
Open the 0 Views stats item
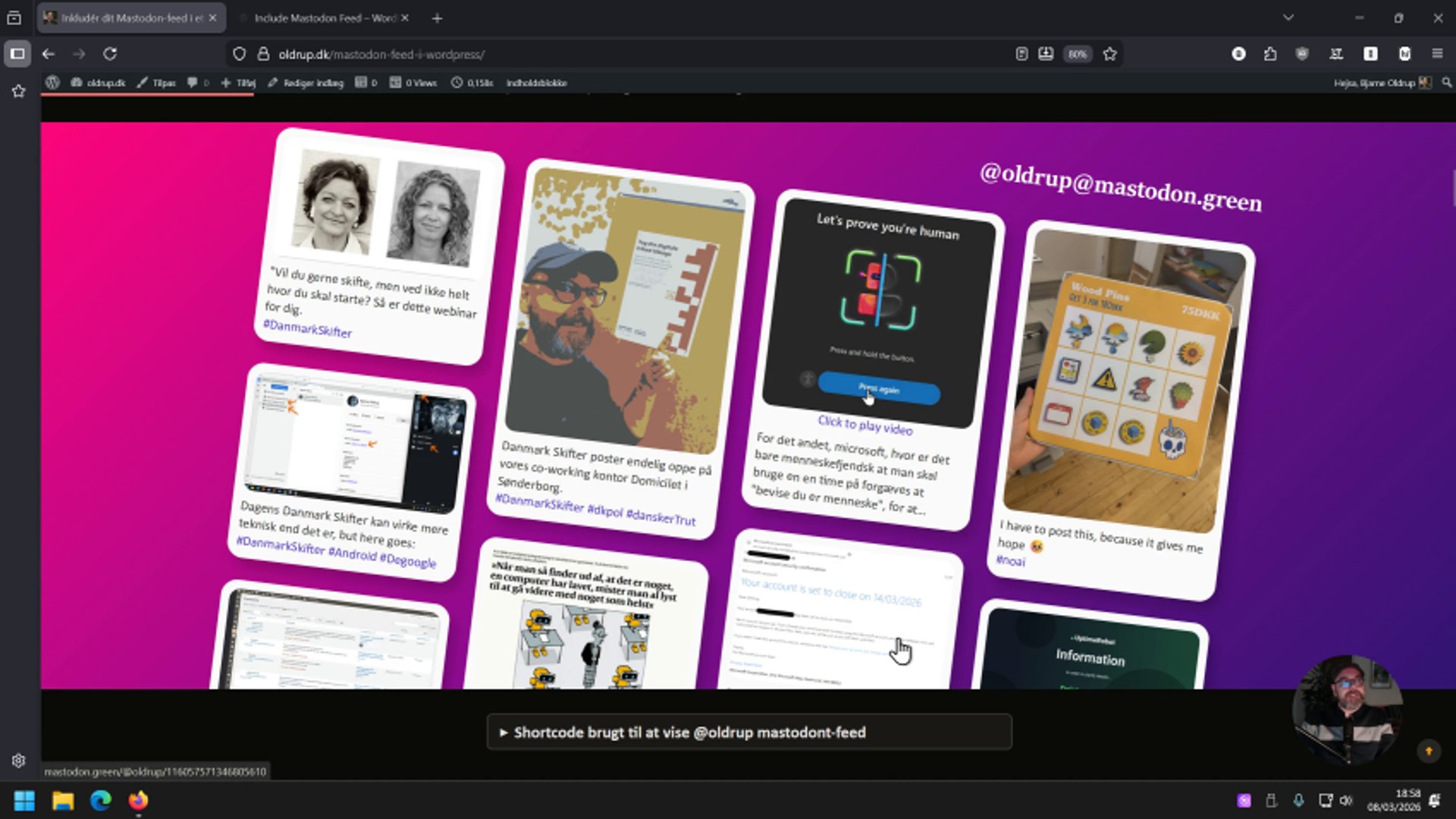click(413, 83)
